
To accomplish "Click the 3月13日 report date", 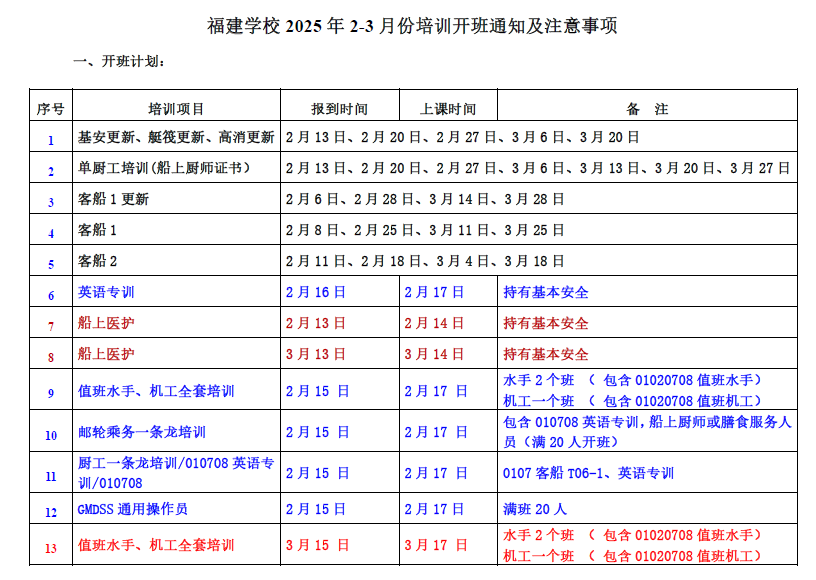I will click(315, 354).
